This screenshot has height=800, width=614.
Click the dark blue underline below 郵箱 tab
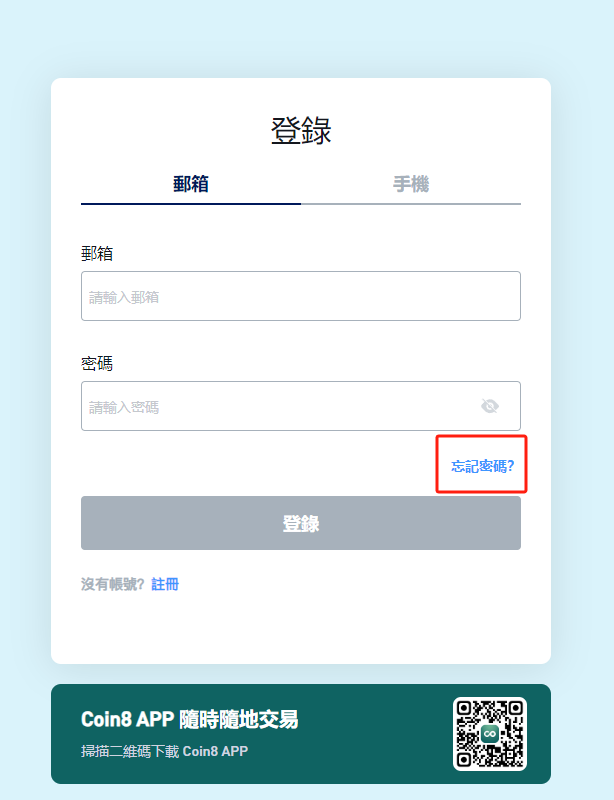tap(191, 204)
